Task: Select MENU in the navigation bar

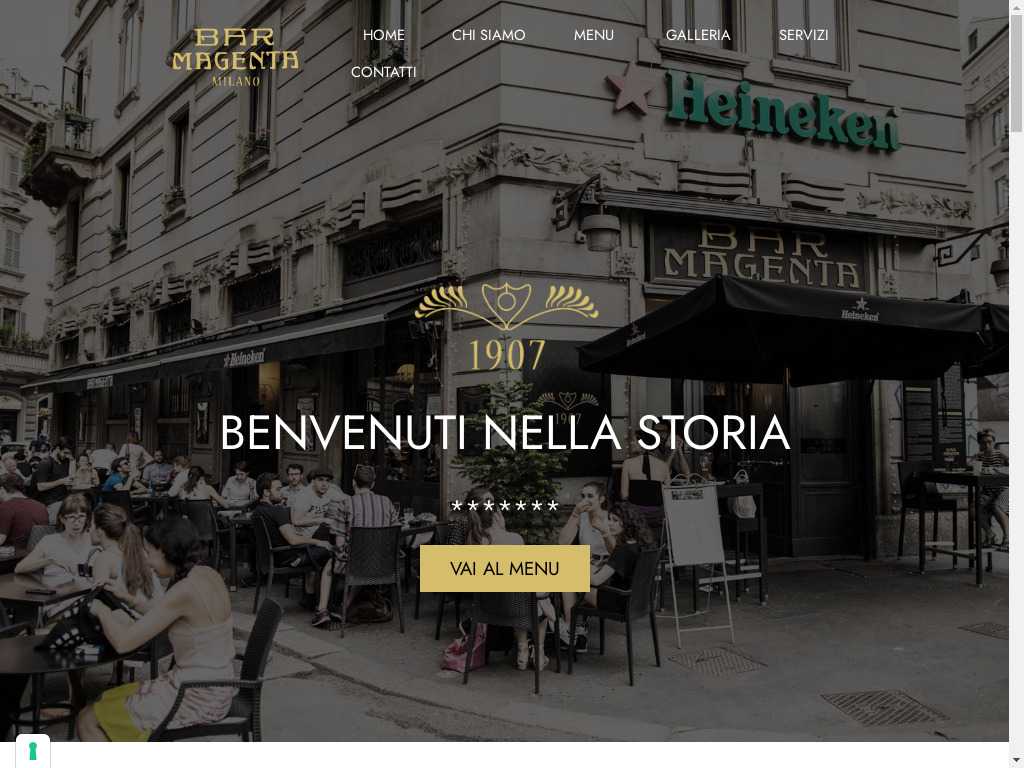Action: click(594, 35)
